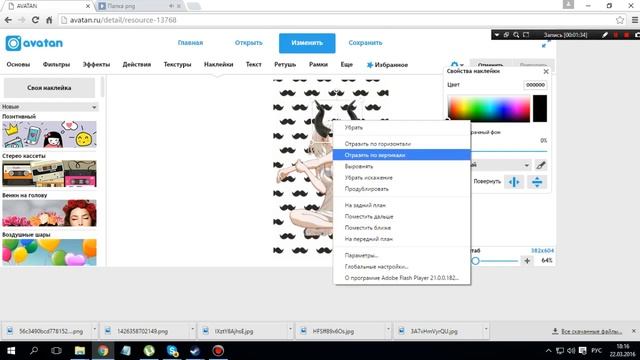This screenshot has height=360, width=640.
Task: Open the Windows Start menu
Action: point(11,351)
